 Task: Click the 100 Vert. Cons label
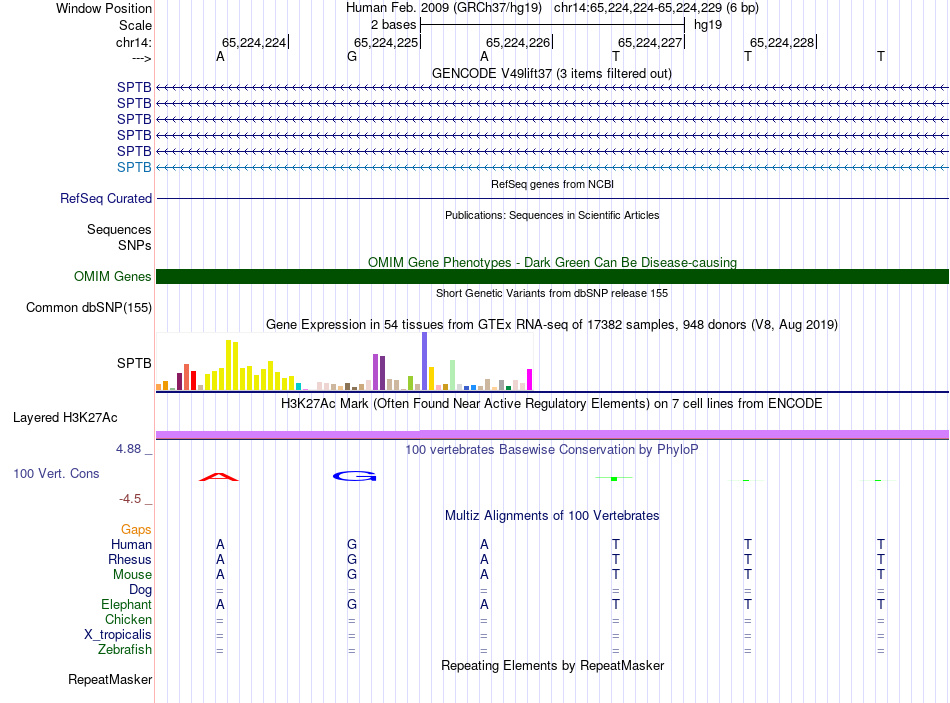[x=56, y=473]
